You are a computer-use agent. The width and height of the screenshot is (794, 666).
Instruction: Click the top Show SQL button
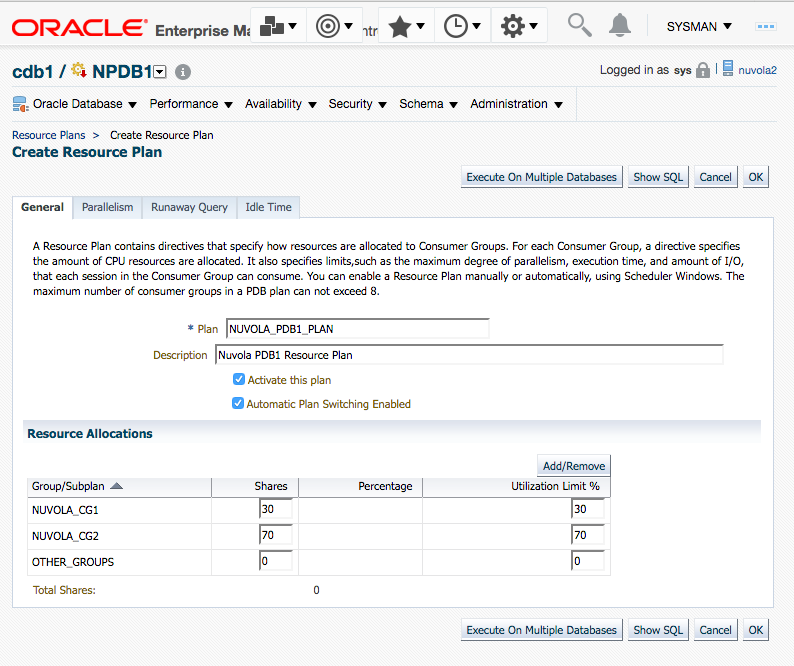click(x=658, y=177)
